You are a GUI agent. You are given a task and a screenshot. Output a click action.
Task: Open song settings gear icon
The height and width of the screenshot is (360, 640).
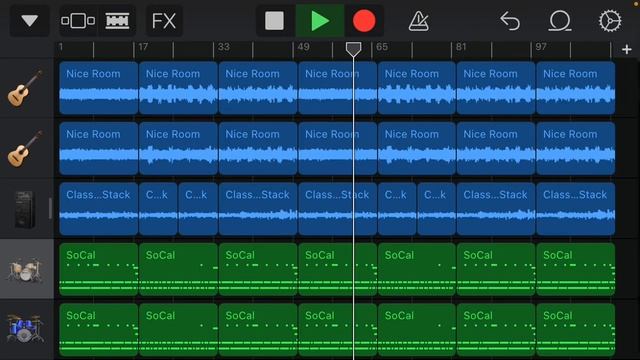610,21
